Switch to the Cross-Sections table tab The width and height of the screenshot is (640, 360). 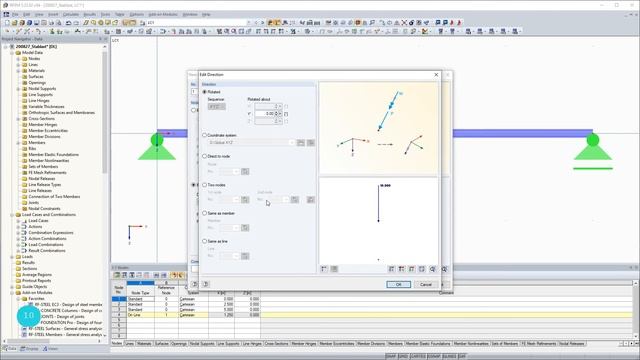276,344
